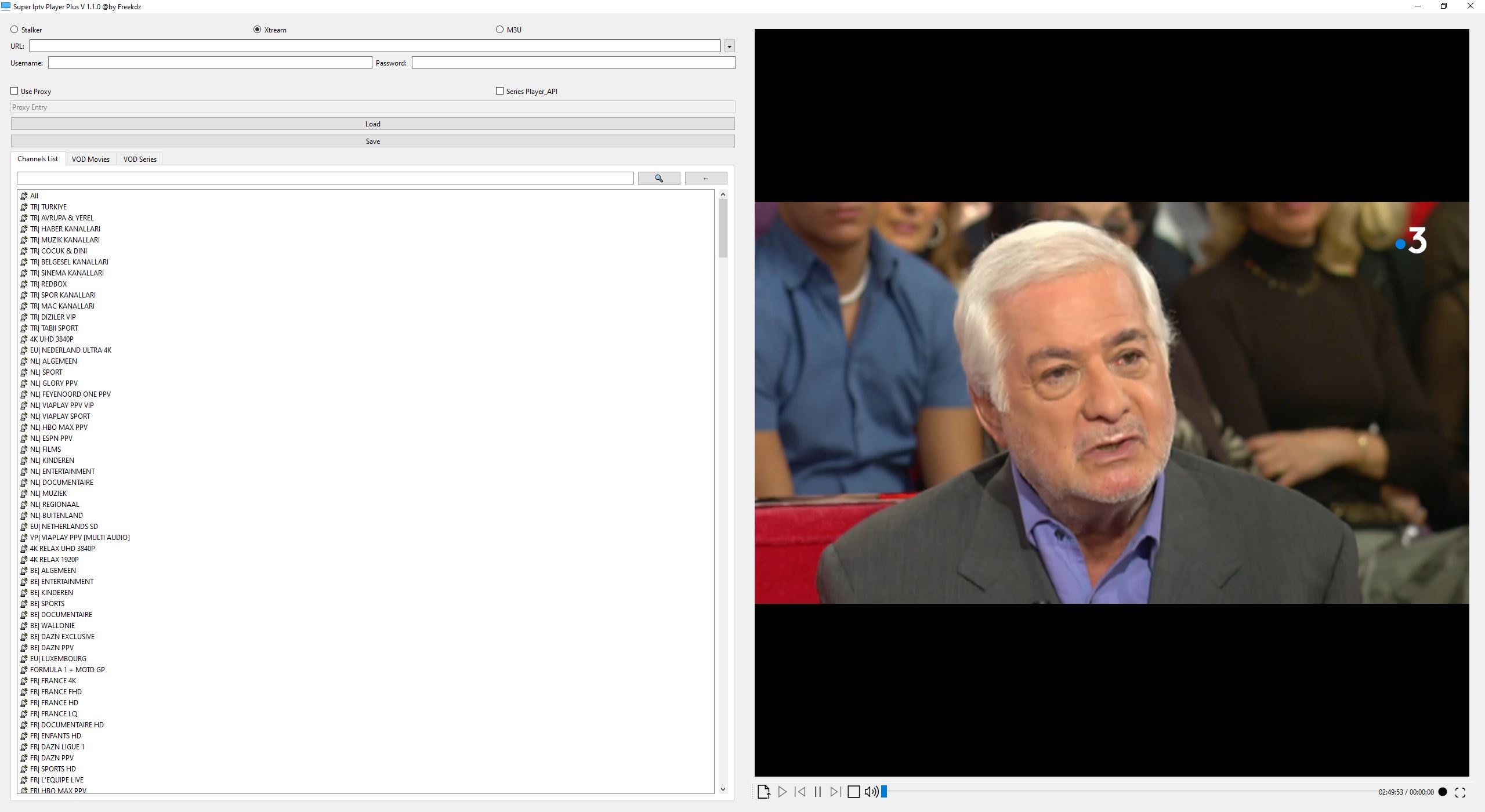Focus the URL input field
The height and width of the screenshot is (812, 1485).
click(375, 46)
